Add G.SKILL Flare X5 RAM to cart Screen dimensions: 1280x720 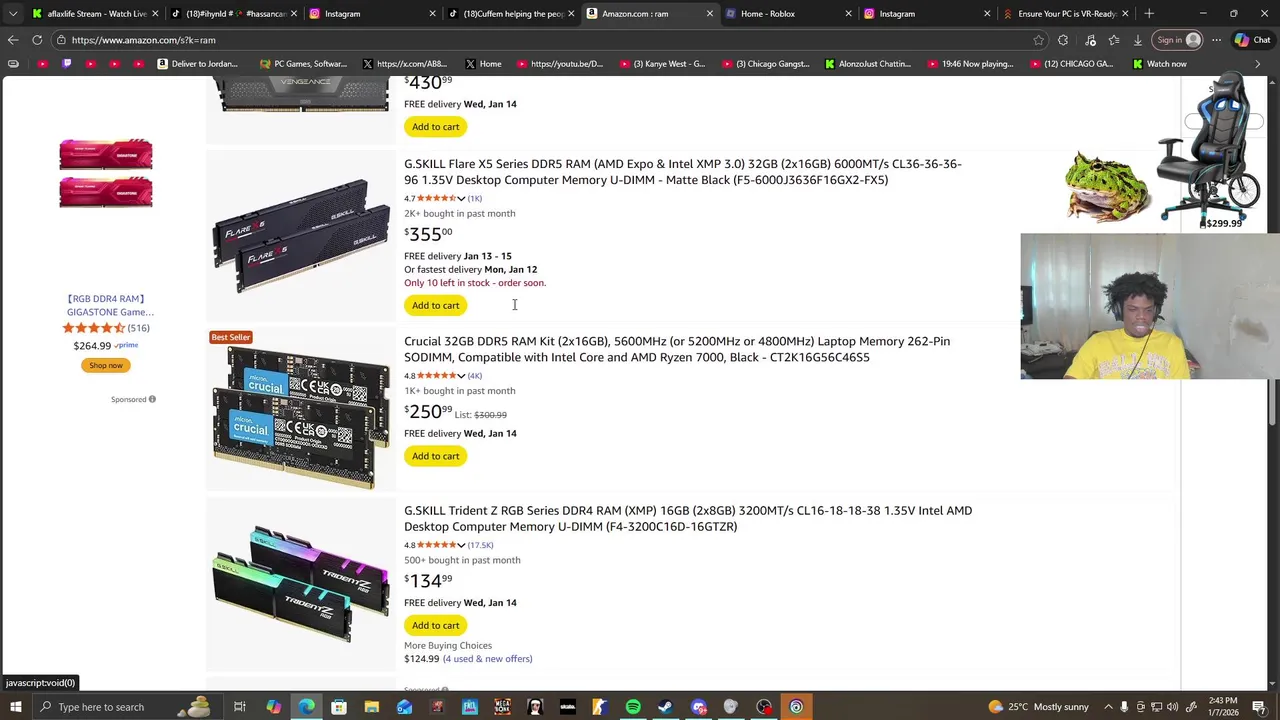click(436, 305)
